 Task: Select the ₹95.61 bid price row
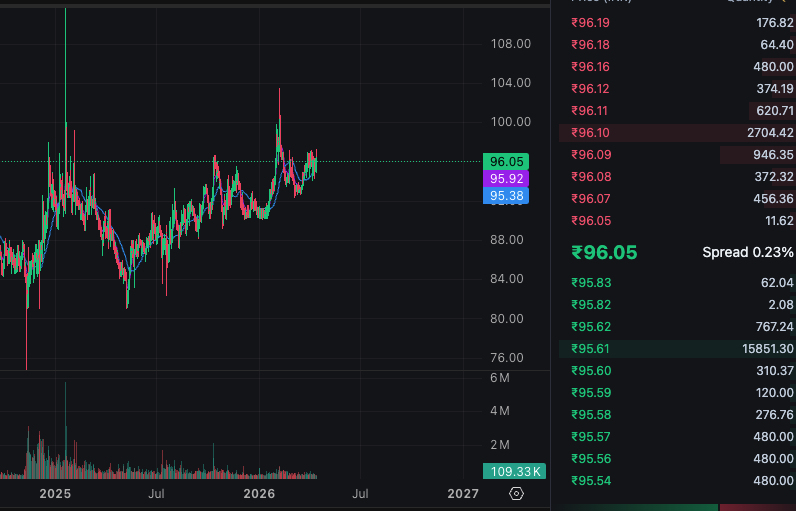tap(677, 349)
